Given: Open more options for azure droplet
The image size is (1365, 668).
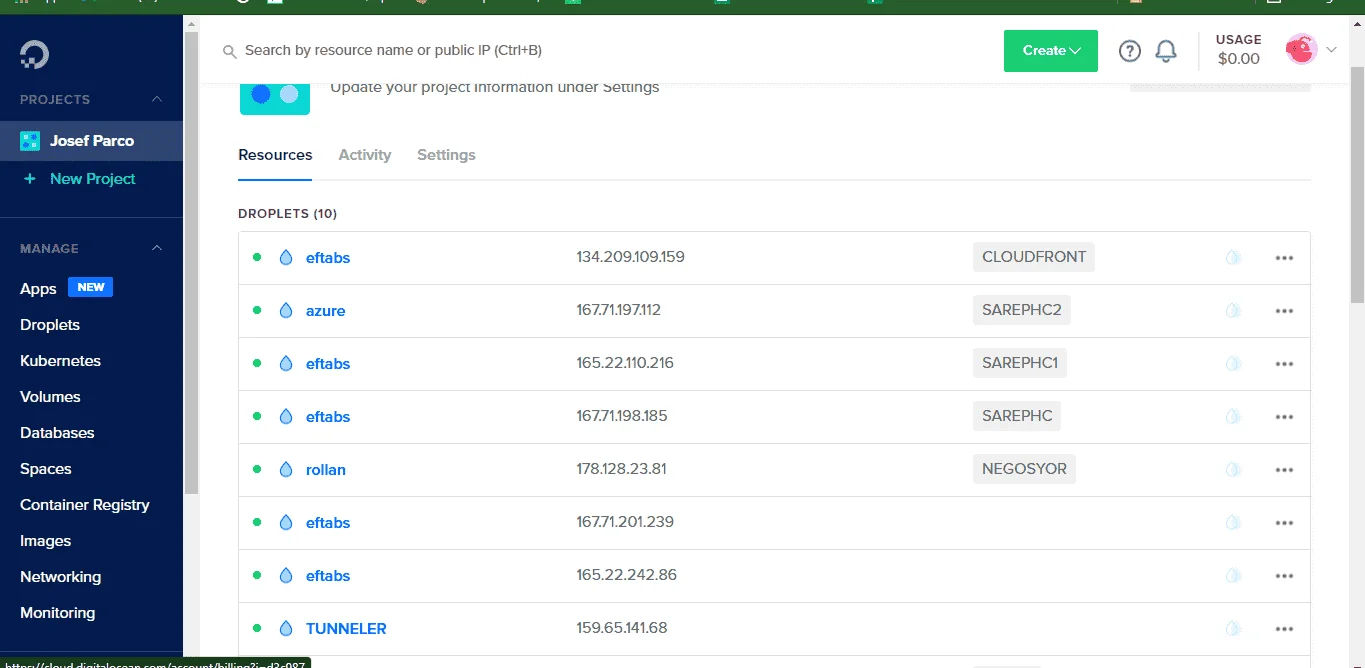Looking at the screenshot, I should point(1285,311).
